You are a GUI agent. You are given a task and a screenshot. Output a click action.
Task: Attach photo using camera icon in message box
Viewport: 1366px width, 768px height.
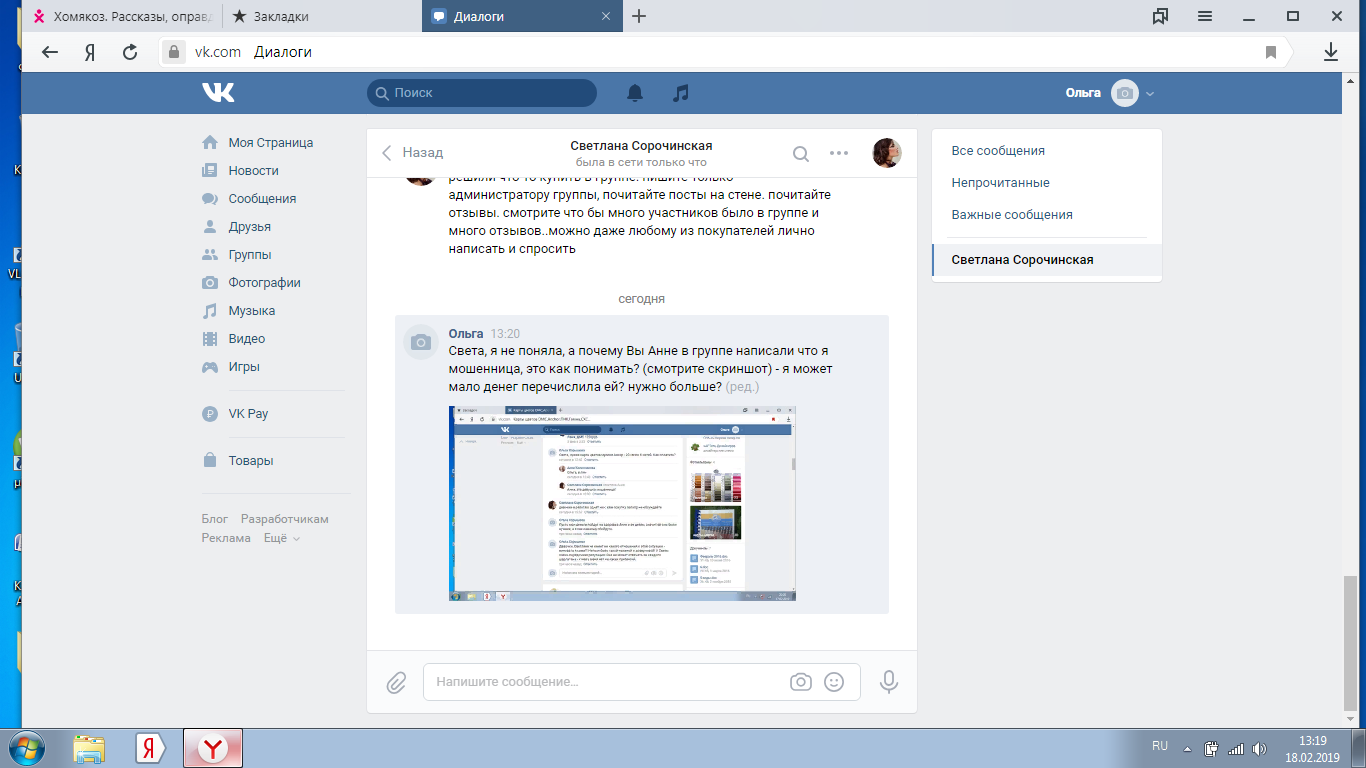801,682
